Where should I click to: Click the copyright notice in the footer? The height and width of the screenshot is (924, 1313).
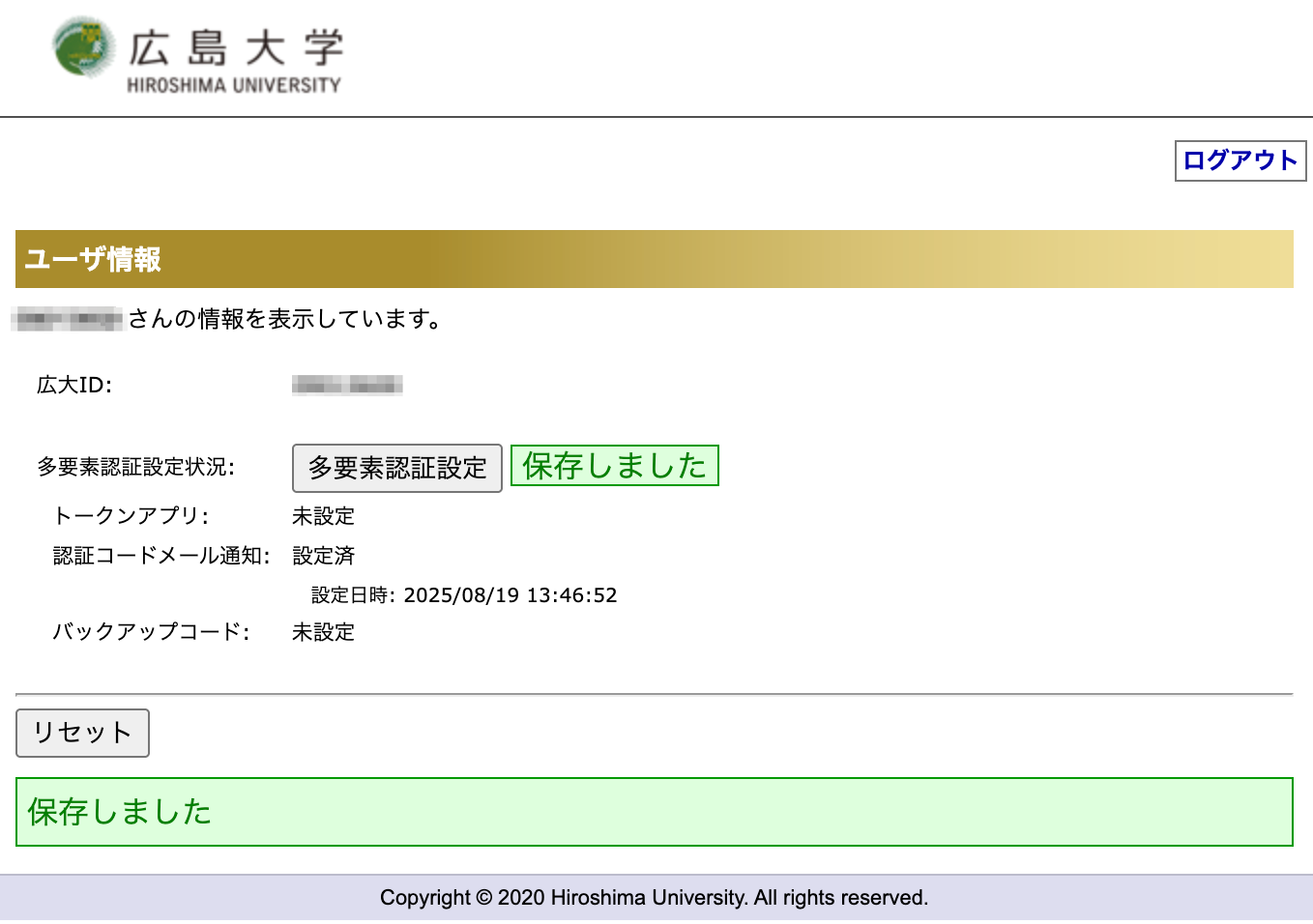(656, 897)
